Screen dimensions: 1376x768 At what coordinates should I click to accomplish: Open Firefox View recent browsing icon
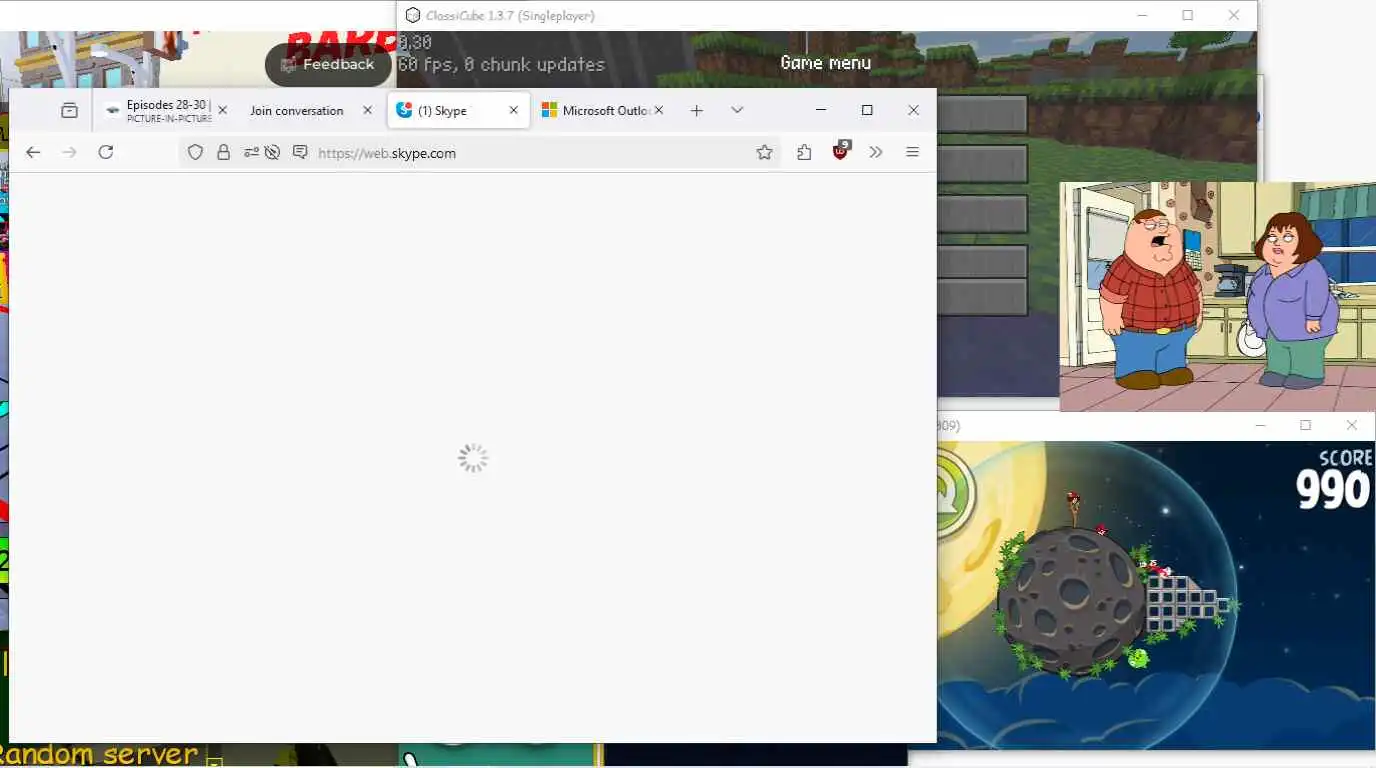(x=69, y=110)
